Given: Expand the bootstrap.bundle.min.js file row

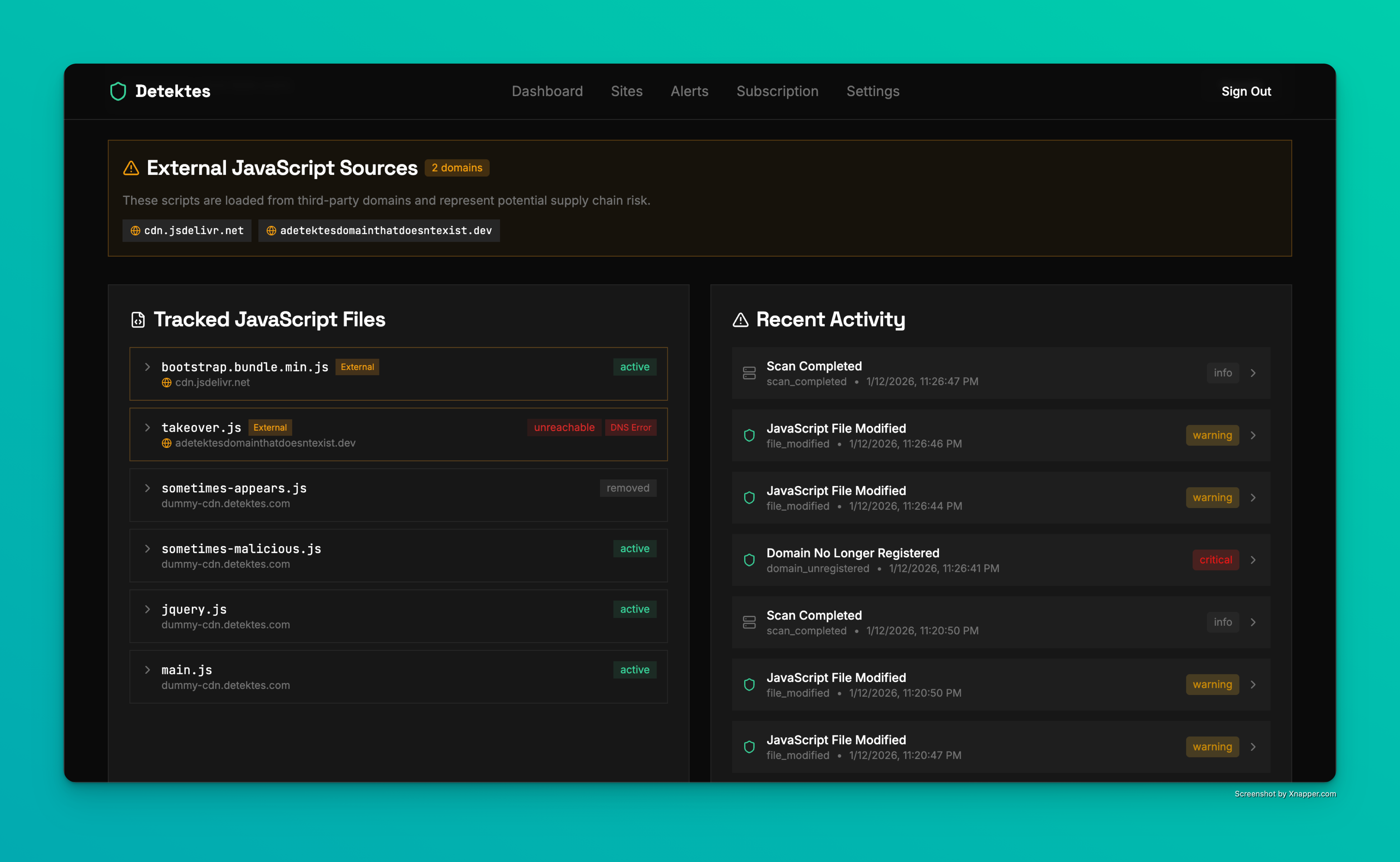Looking at the screenshot, I should [148, 367].
